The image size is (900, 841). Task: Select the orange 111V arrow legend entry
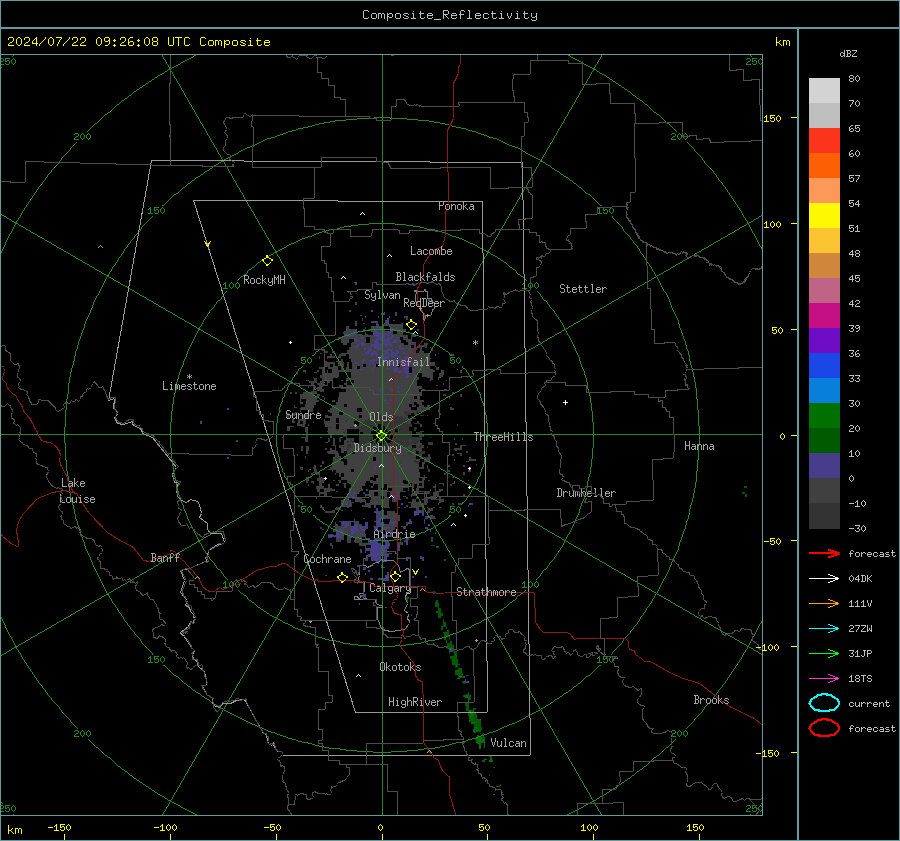[x=824, y=603]
